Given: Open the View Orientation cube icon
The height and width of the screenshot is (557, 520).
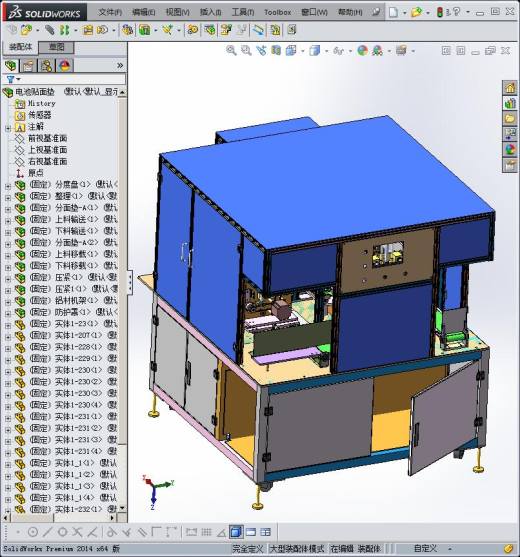Looking at the screenshot, I should coord(291,50).
